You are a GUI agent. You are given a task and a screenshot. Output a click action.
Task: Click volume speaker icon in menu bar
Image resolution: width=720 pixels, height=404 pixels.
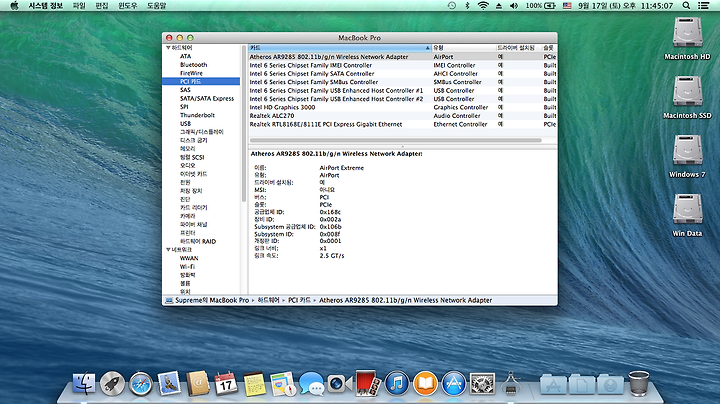click(x=514, y=6)
